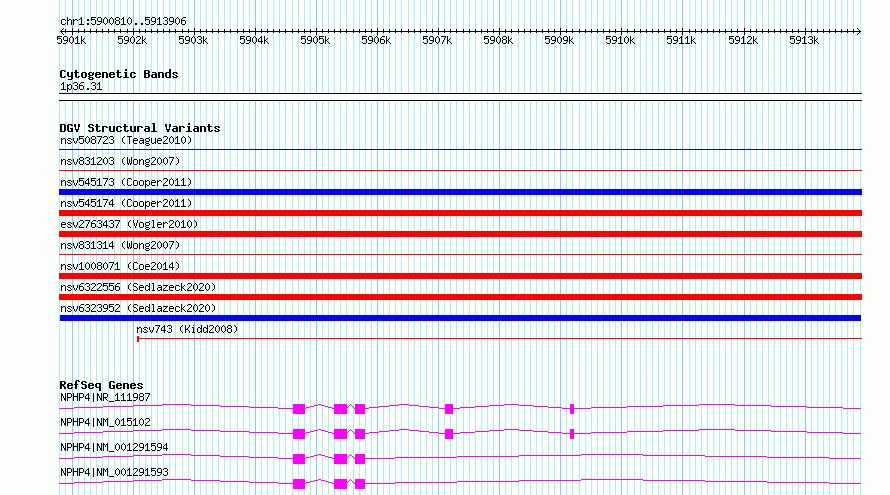890x495 pixels.
Task: Click the 5903k ruler tick label
Action: pyautogui.click(x=193, y=40)
